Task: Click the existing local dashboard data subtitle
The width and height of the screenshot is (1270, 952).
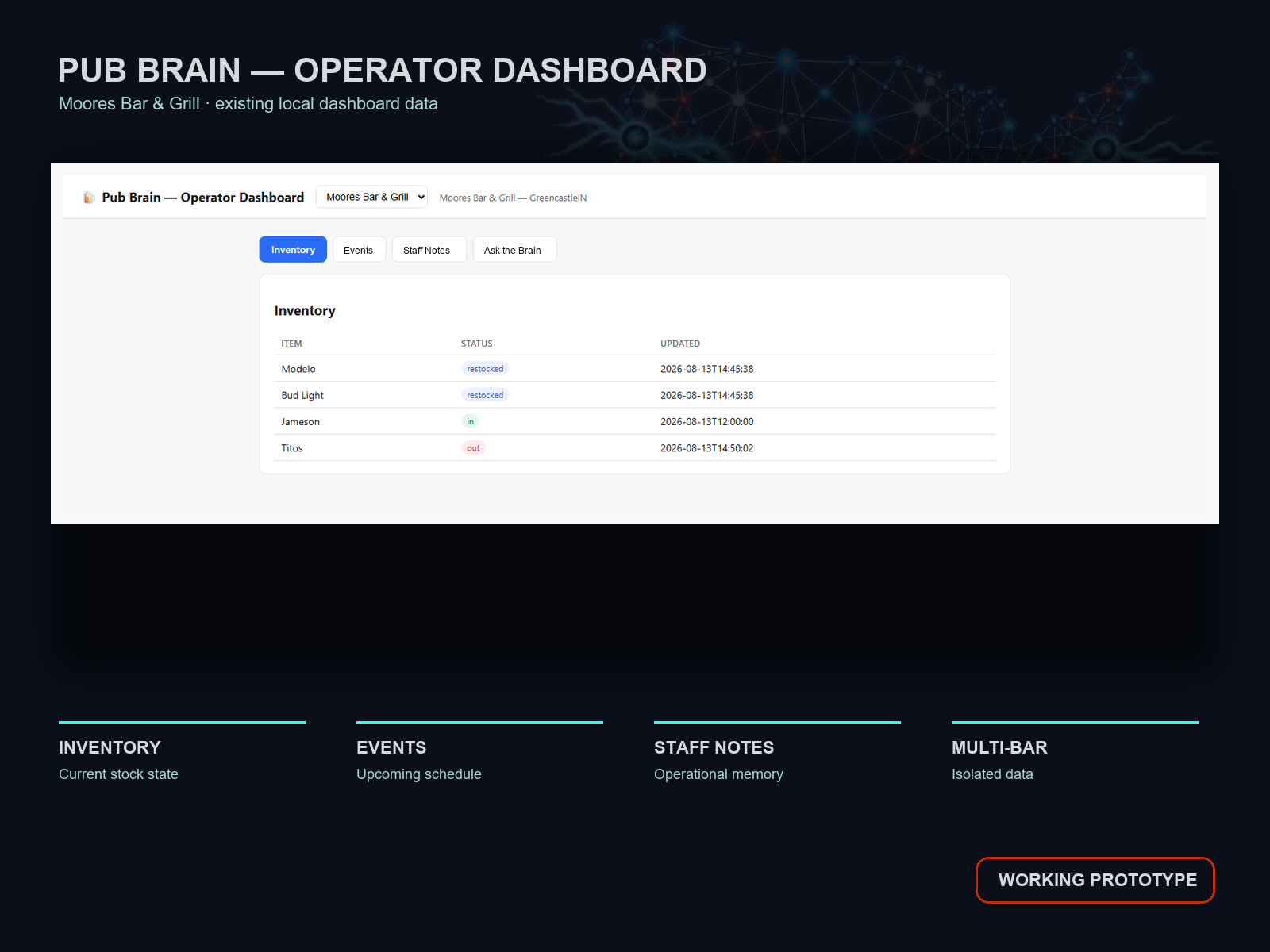Action: point(326,104)
